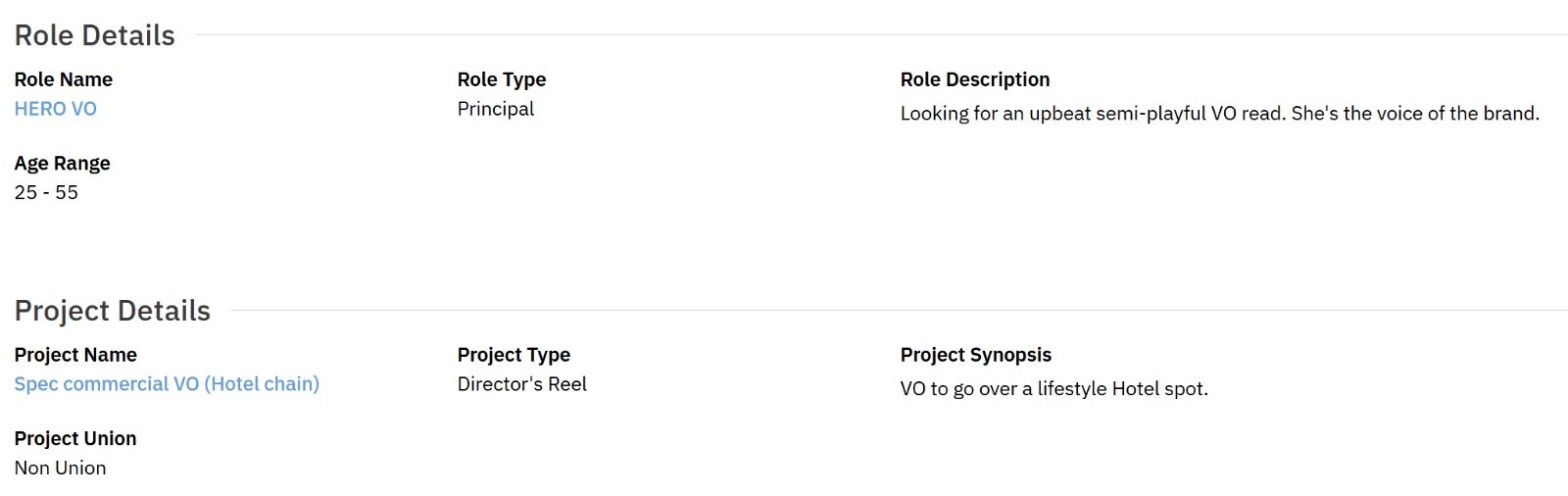Click the Director's Reel project type value

522,384
